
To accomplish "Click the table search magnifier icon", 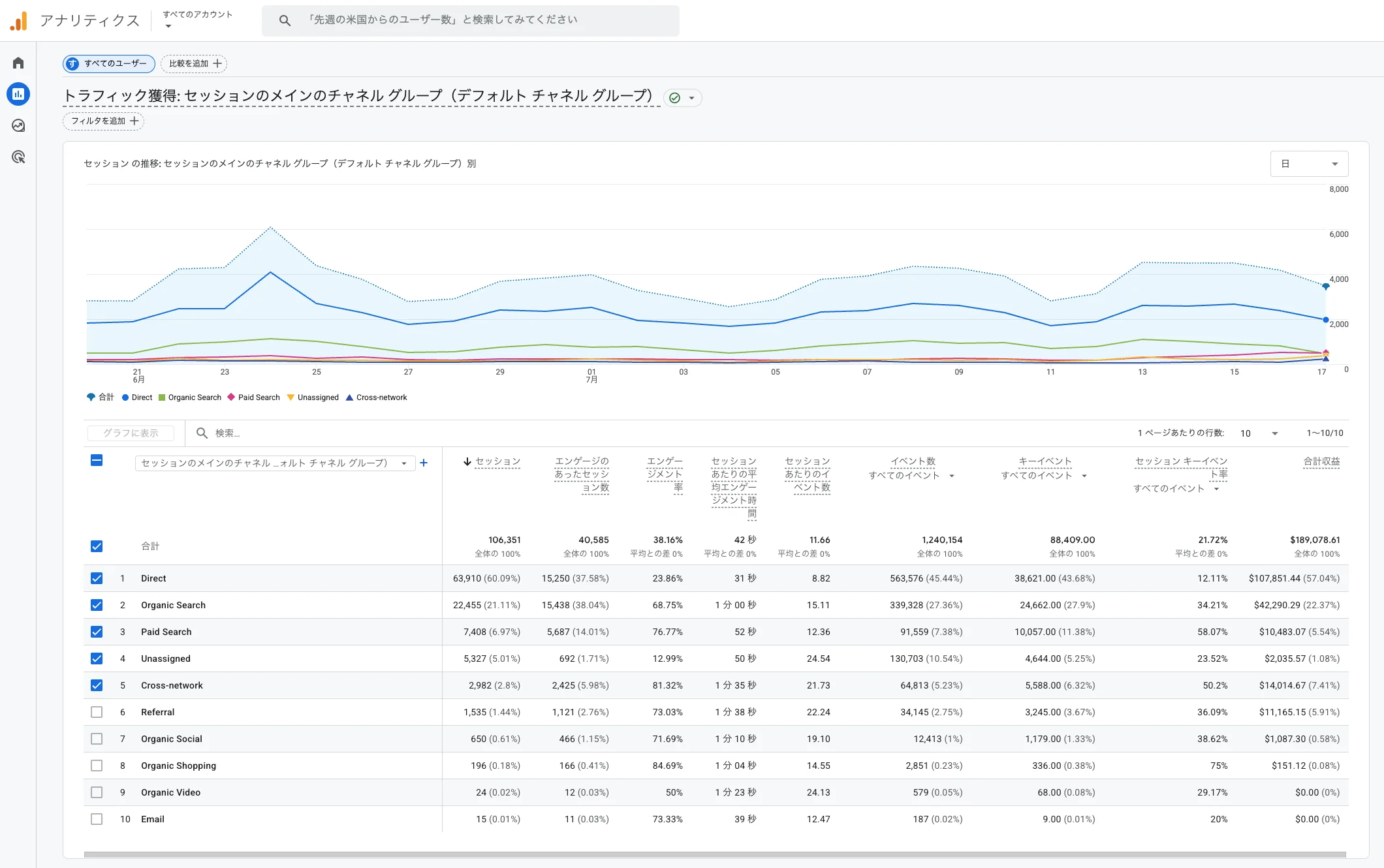I will pyautogui.click(x=202, y=433).
